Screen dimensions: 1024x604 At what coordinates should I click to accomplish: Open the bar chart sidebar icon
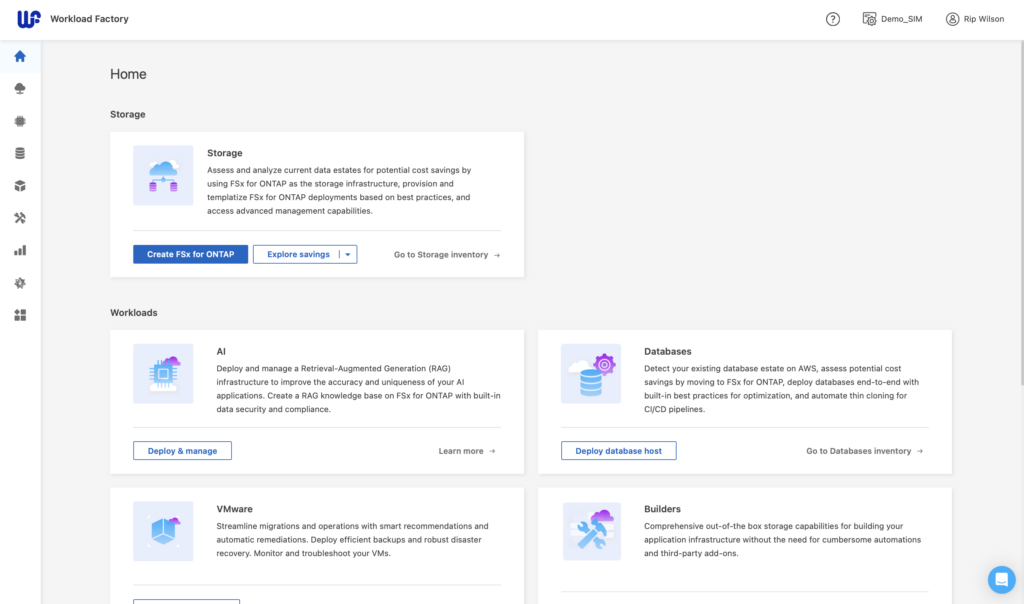(20, 251)
